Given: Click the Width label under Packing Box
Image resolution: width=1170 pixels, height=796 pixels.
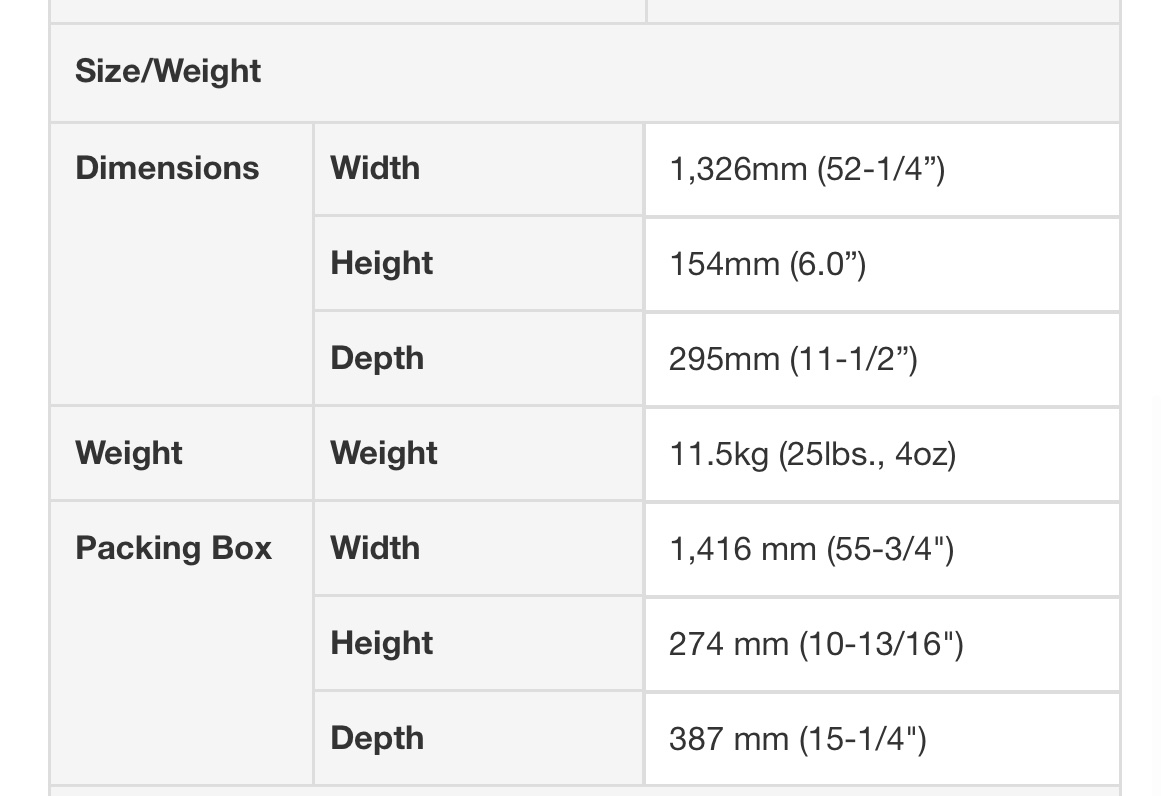Looking at the screenshot, I should (375, 548).
